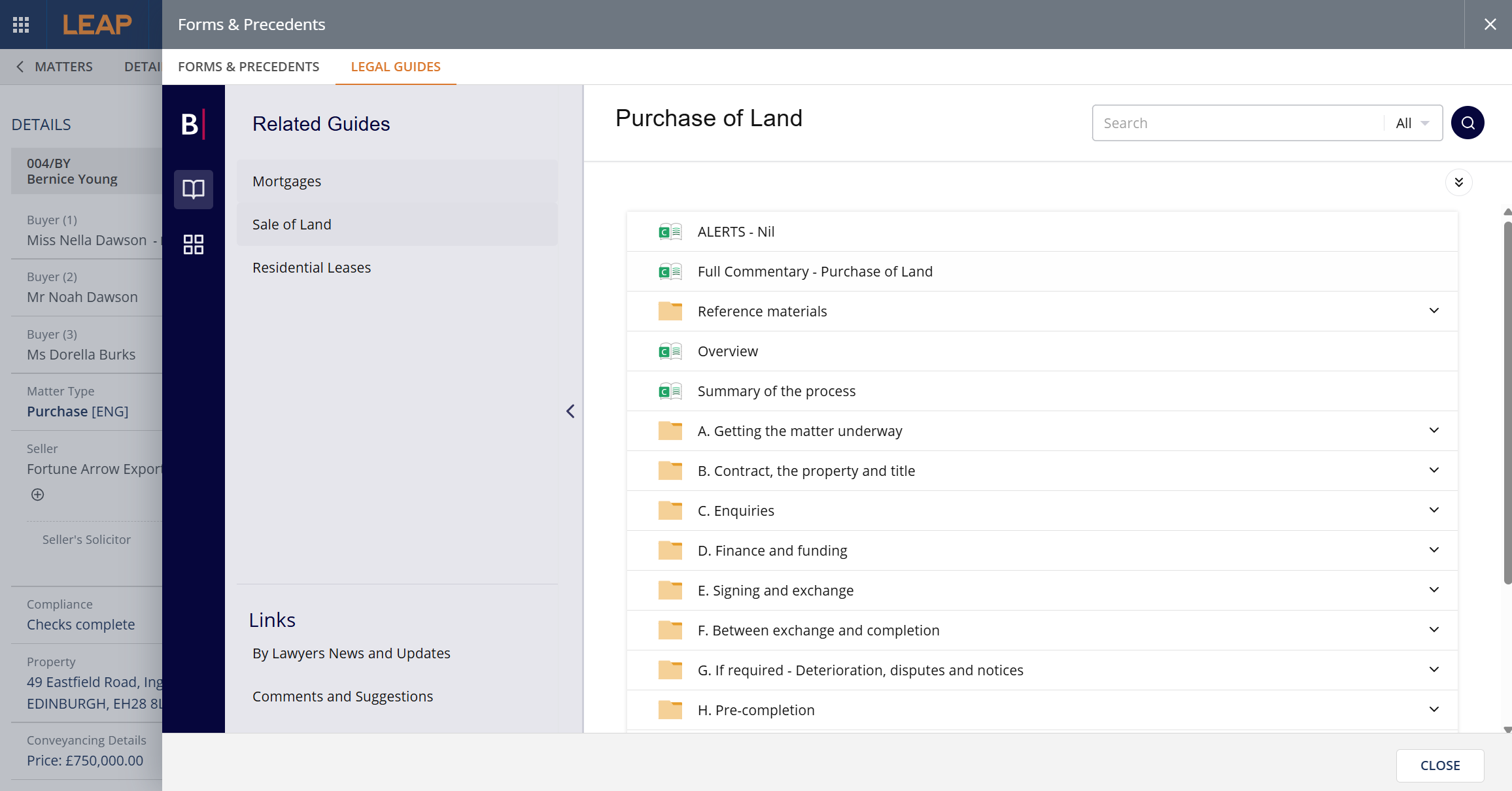The height and width of the screenshot is (791, 1512).
Task: Expand D. Finance and funding section
Action: coord(1434,550)
